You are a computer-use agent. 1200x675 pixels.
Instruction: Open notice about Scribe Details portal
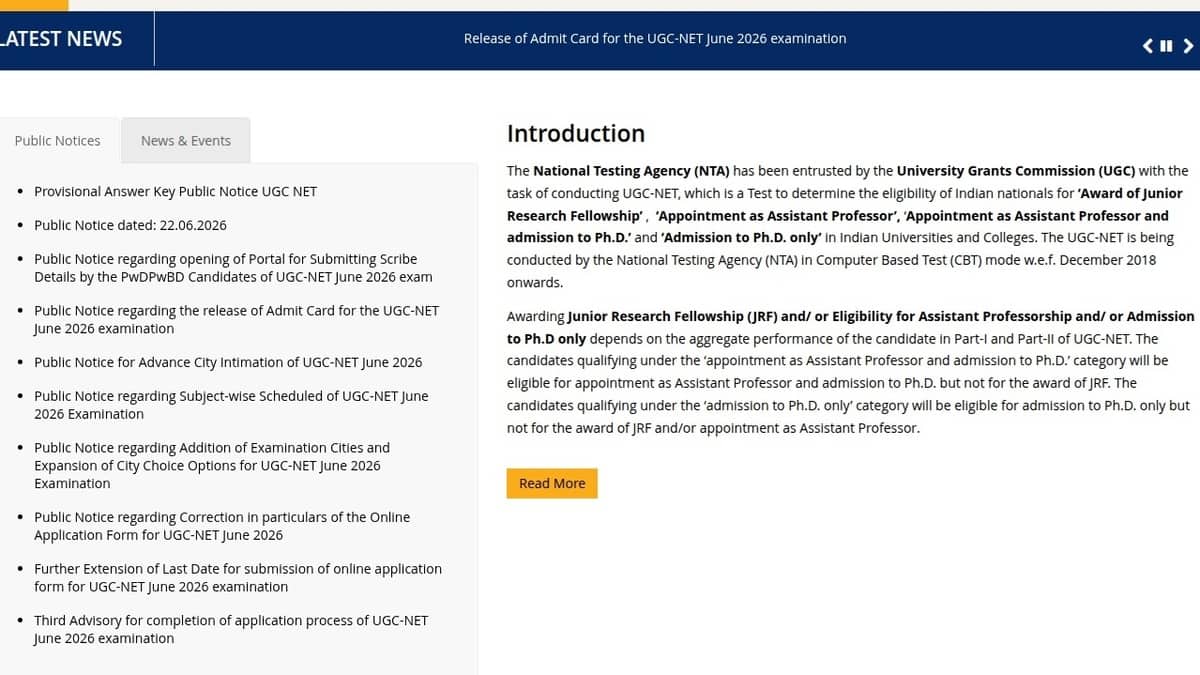(233, 268)
